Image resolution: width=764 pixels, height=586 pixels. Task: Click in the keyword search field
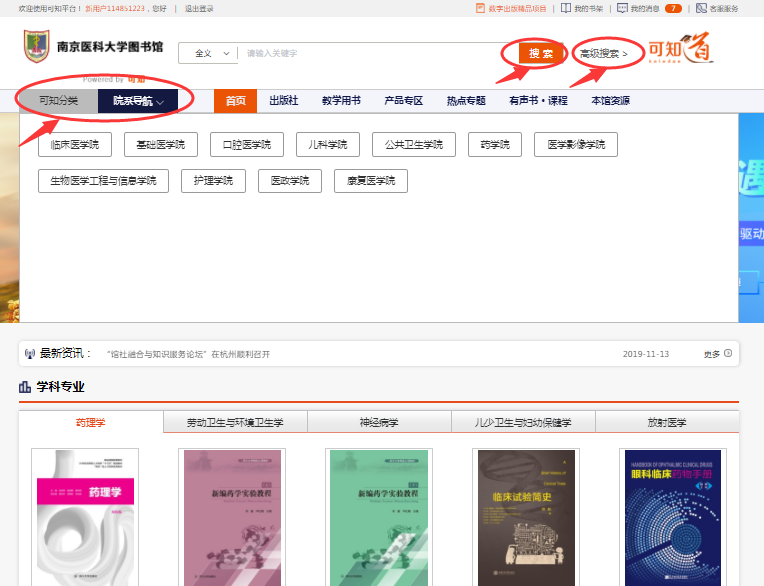[370, 53]
